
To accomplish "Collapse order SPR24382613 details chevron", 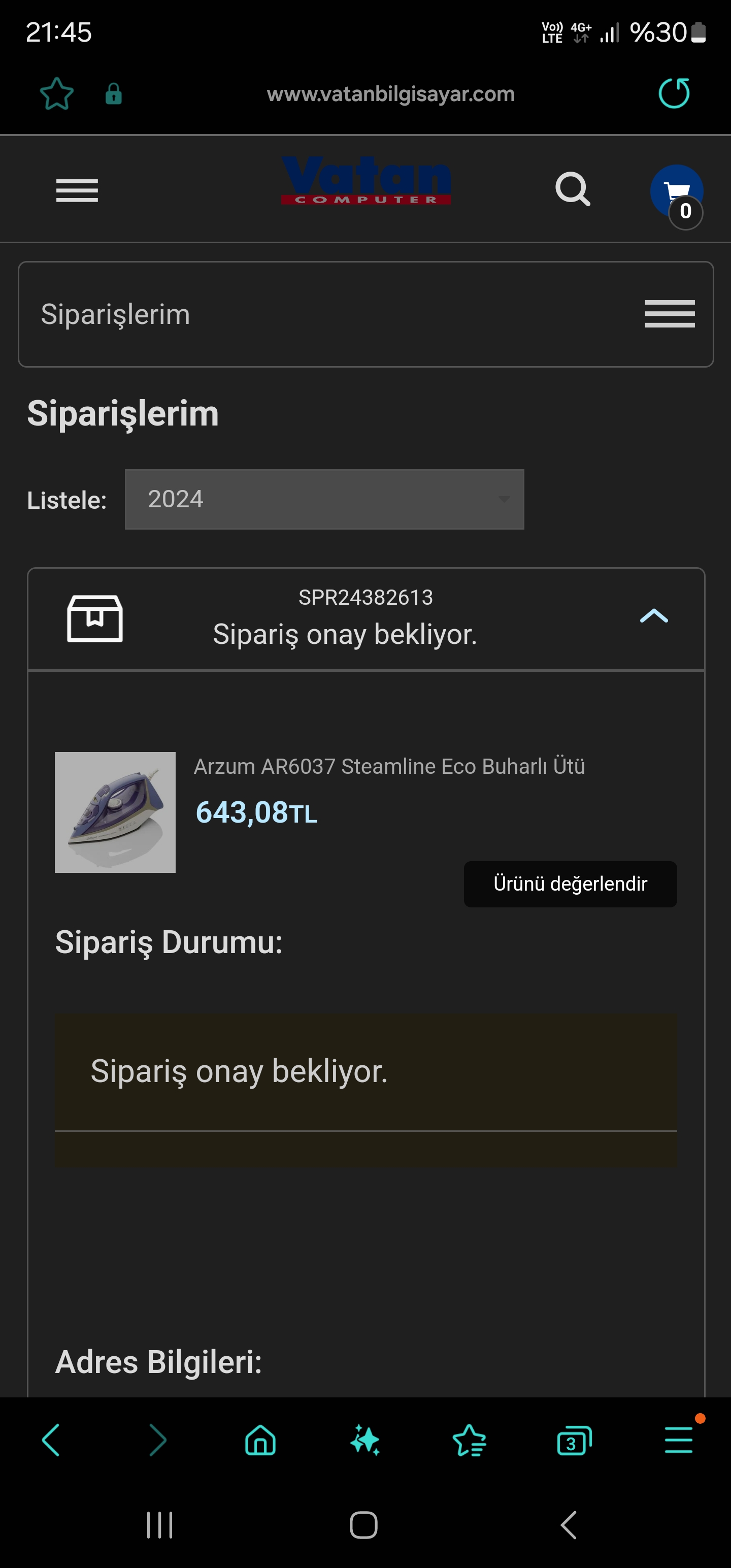I will click(x=654, y=616).
